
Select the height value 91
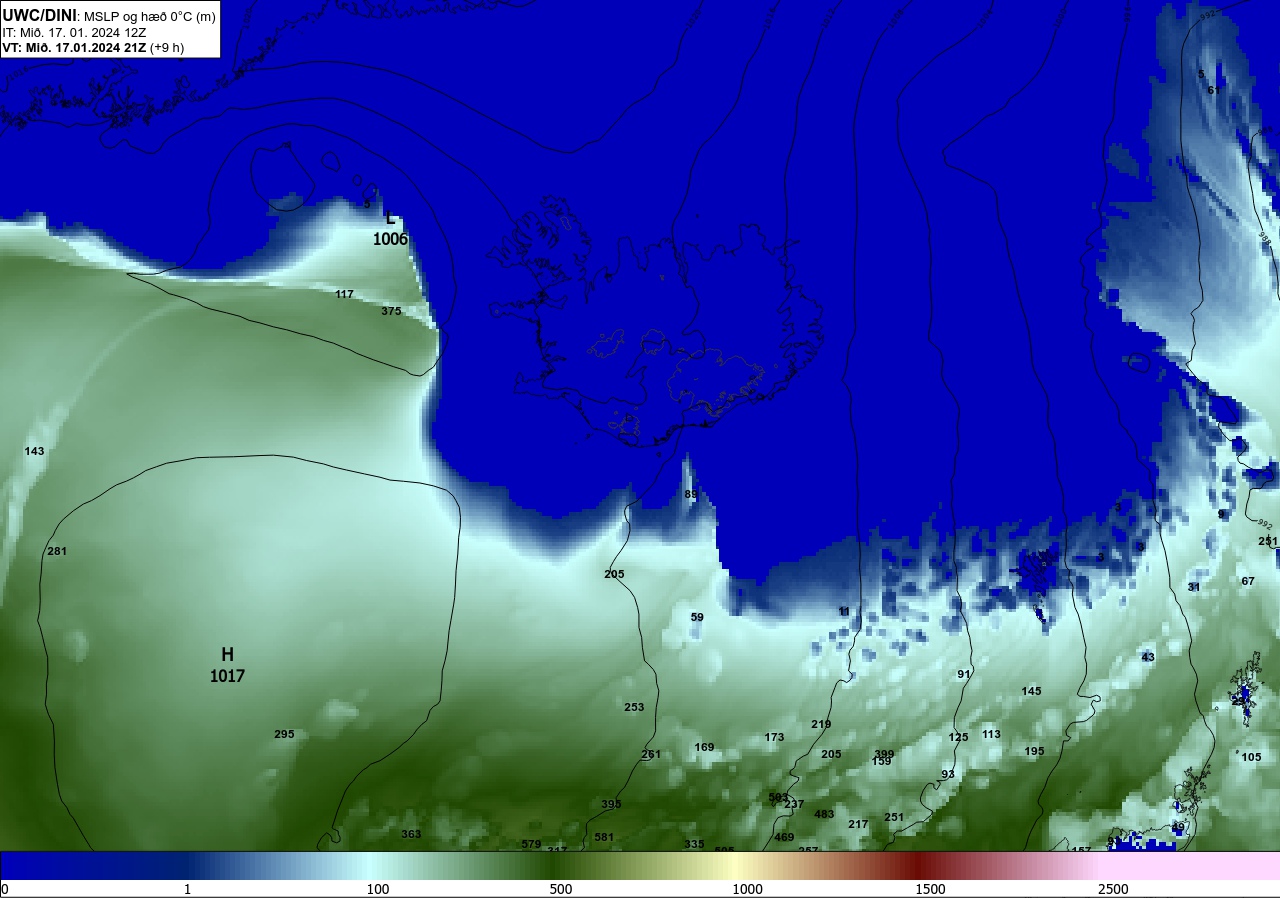(x=964, y=674)
